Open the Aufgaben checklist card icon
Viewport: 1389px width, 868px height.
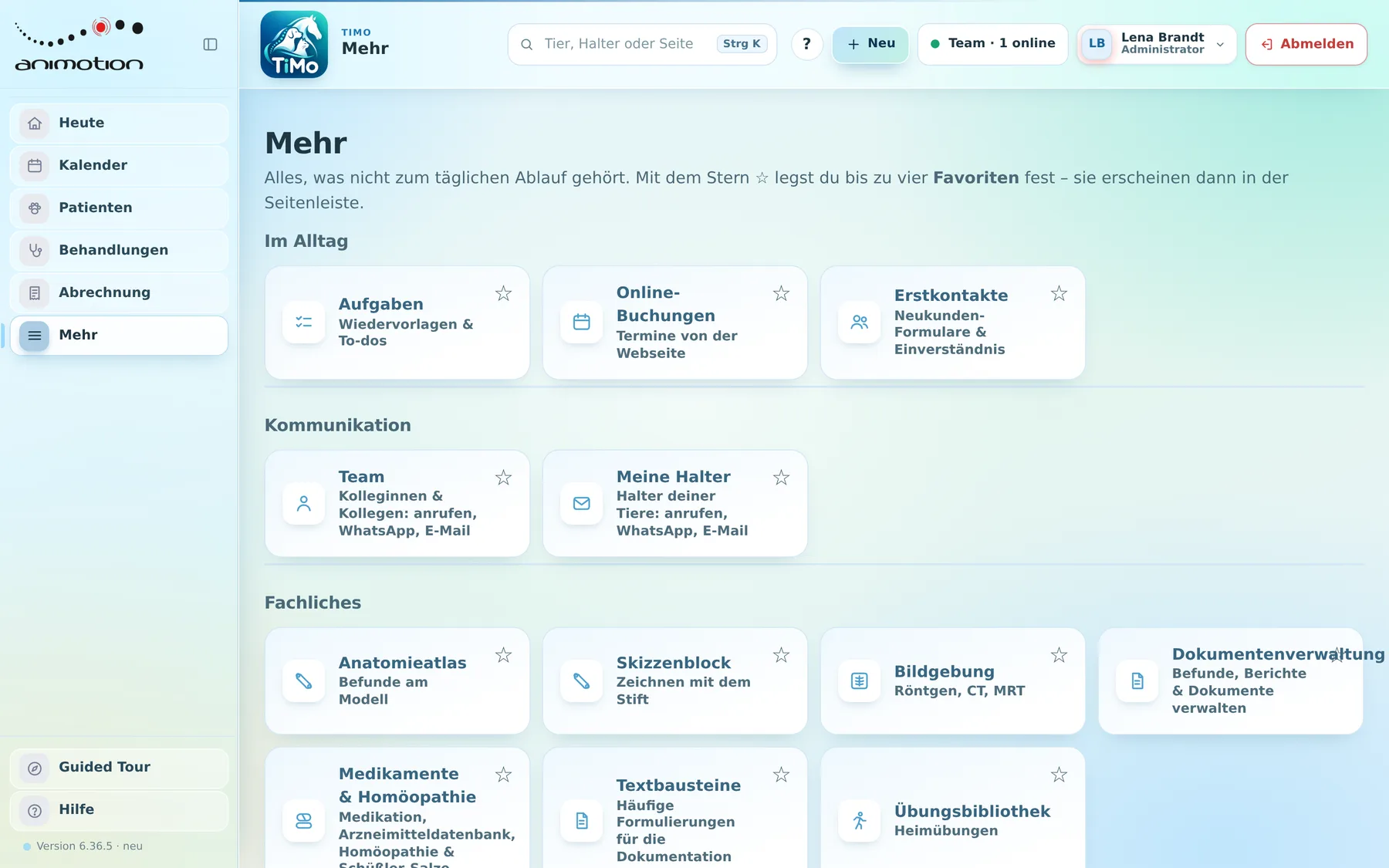[x=304, y=323]
